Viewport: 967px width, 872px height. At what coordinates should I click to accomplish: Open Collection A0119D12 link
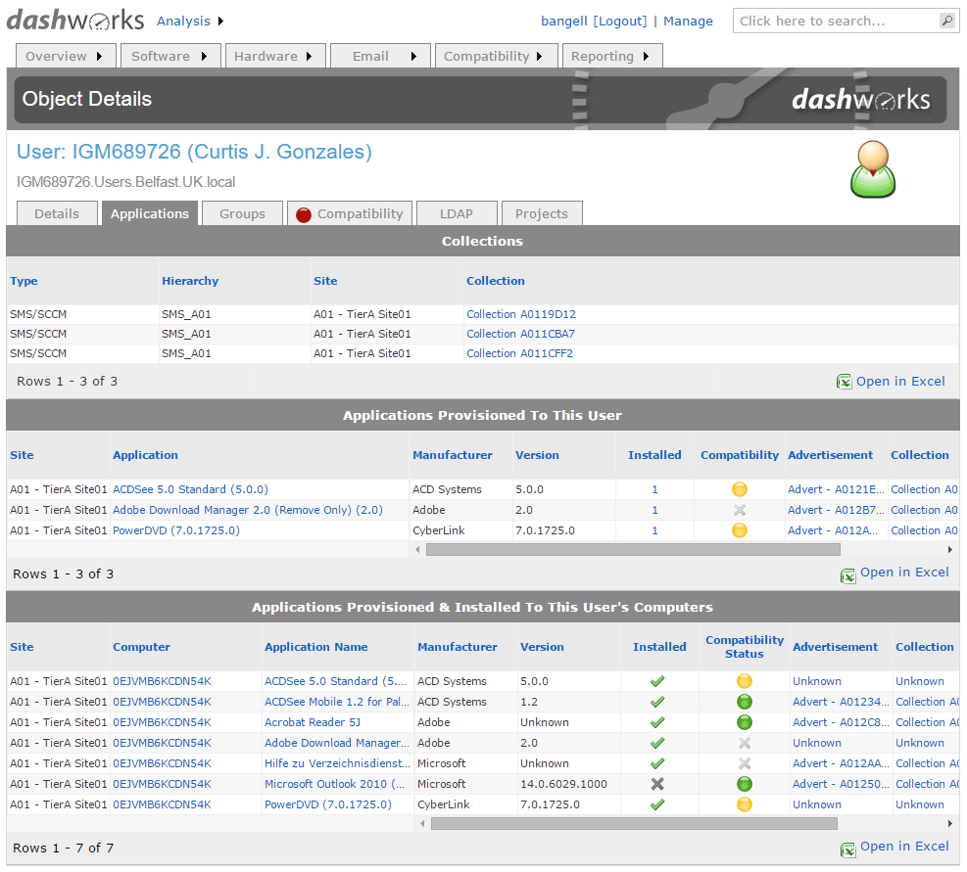(521, 314)
